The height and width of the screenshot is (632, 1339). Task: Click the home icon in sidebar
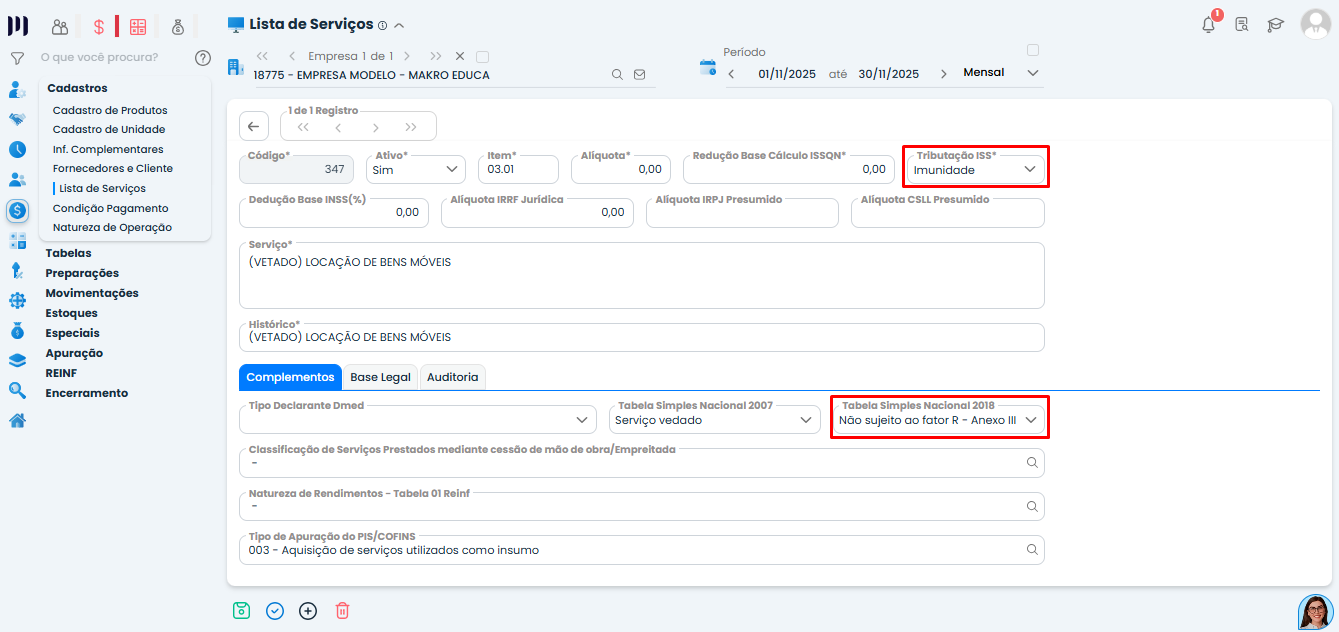[17, 420]
